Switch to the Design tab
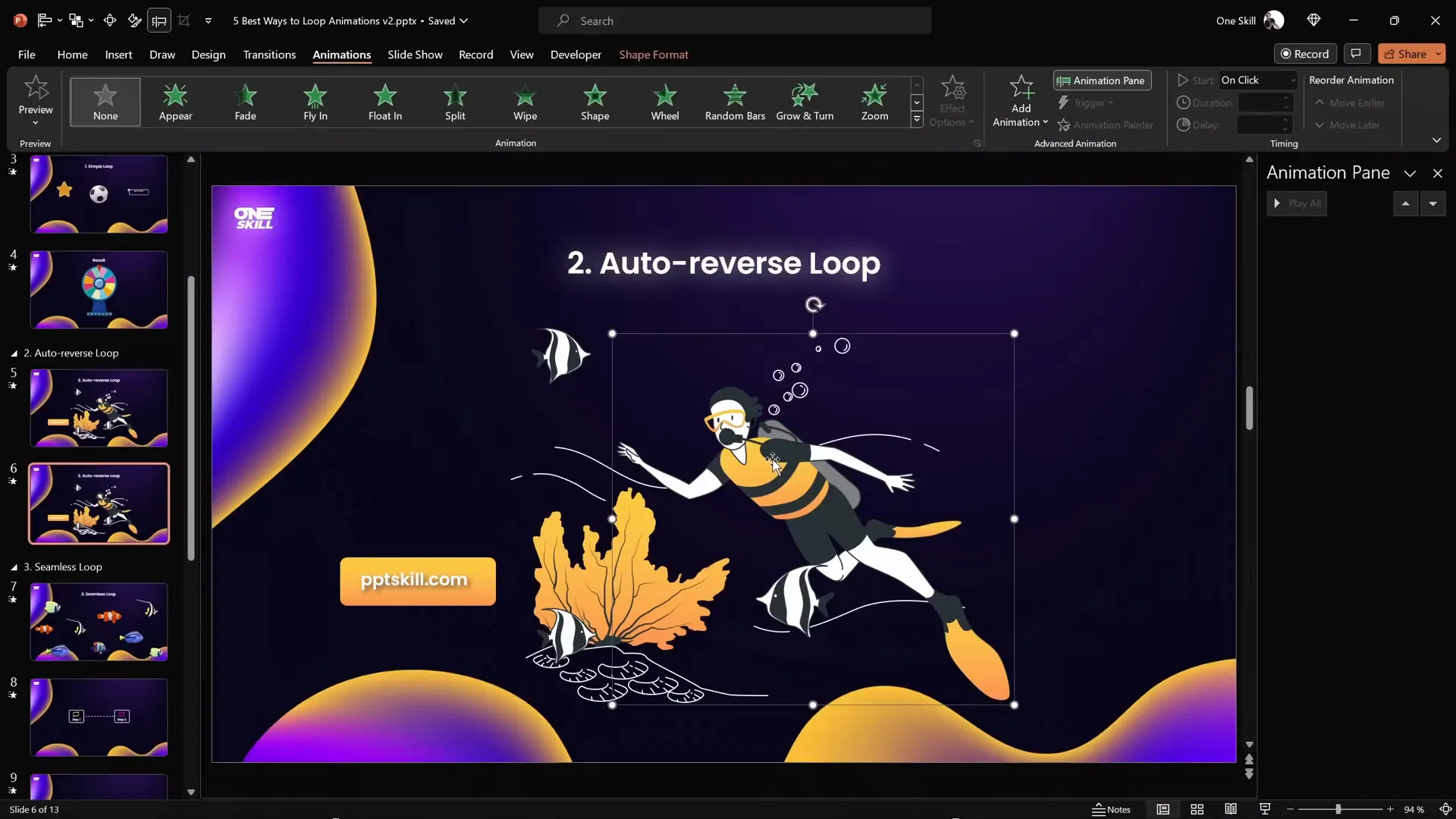 tap(209, 55)
